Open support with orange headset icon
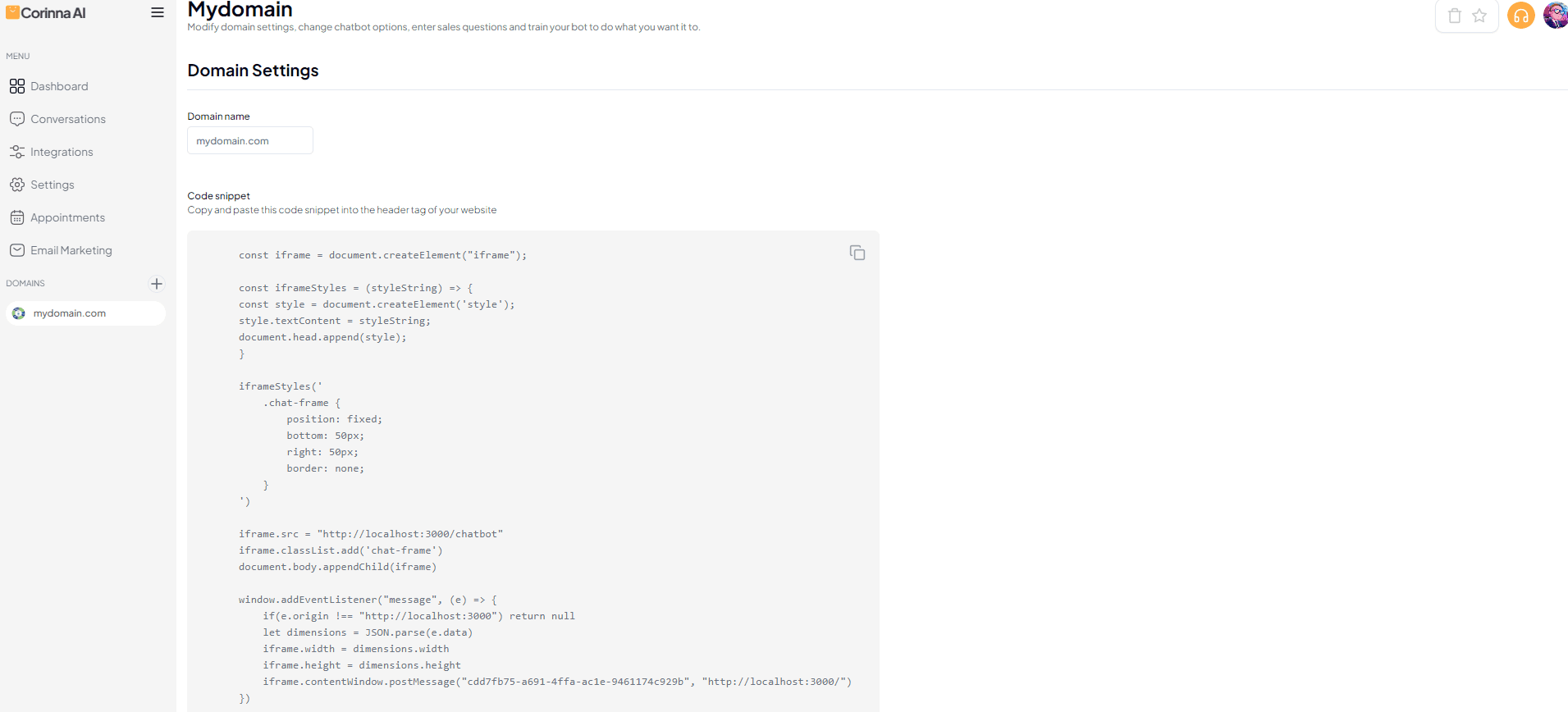 tap(1521, 16)
